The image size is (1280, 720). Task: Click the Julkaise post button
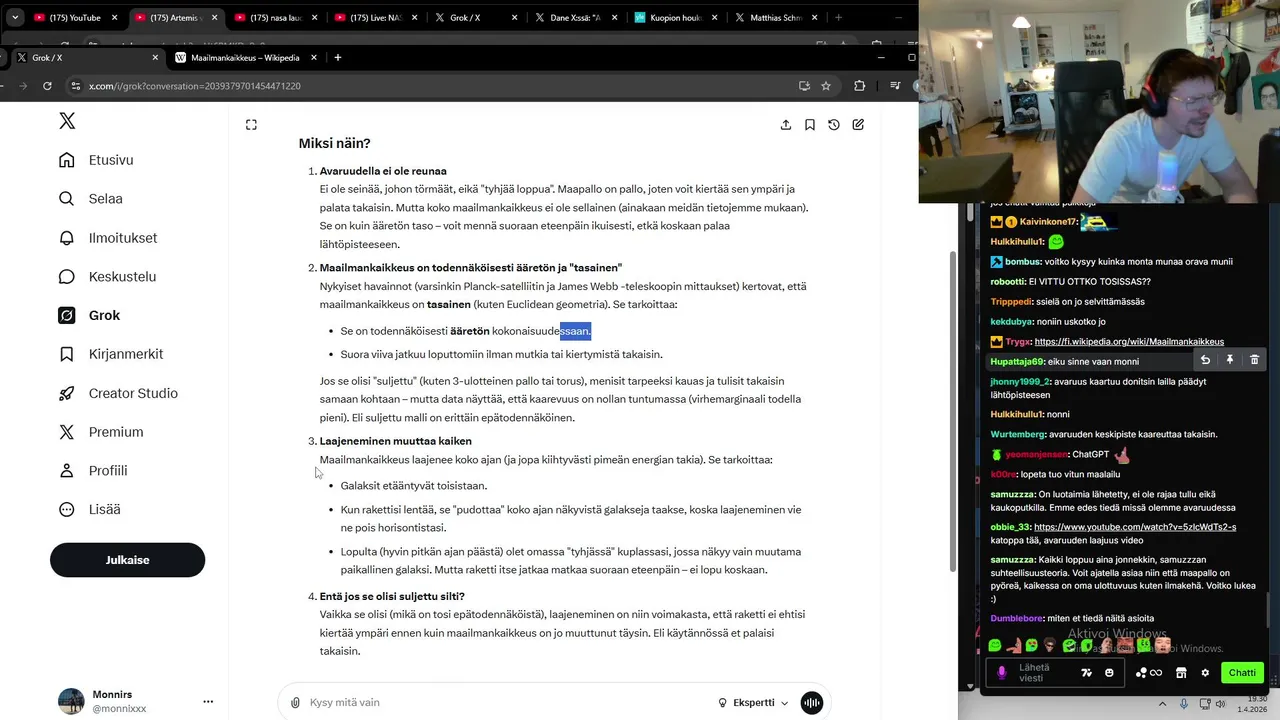coord(127,560)
